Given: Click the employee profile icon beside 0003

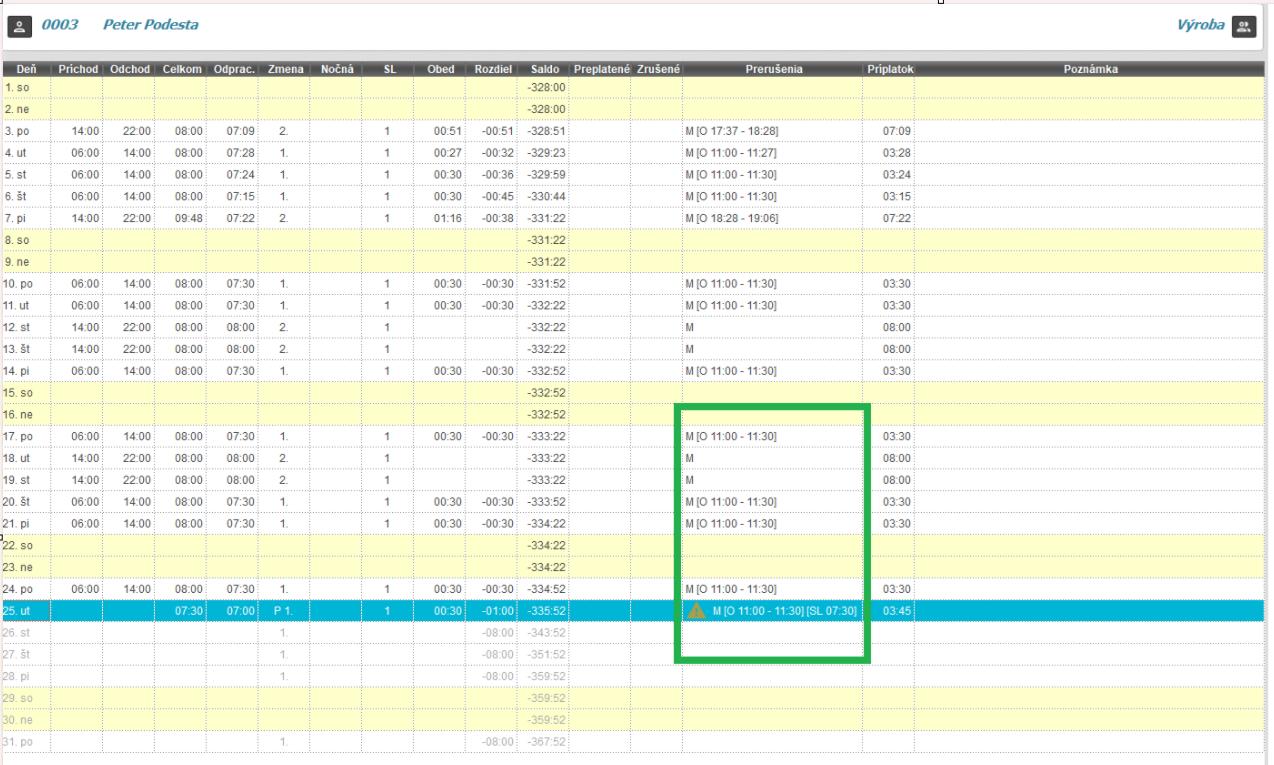Looking at the screenshot, I should click(20, 25).
